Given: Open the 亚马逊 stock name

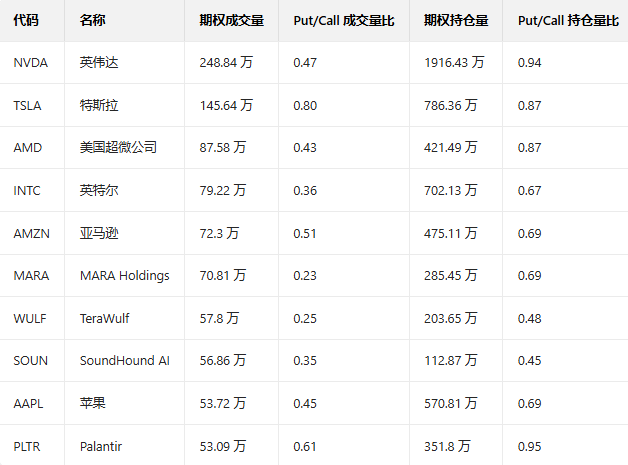Looking at the screenshot, I should [x=99, y=233].
